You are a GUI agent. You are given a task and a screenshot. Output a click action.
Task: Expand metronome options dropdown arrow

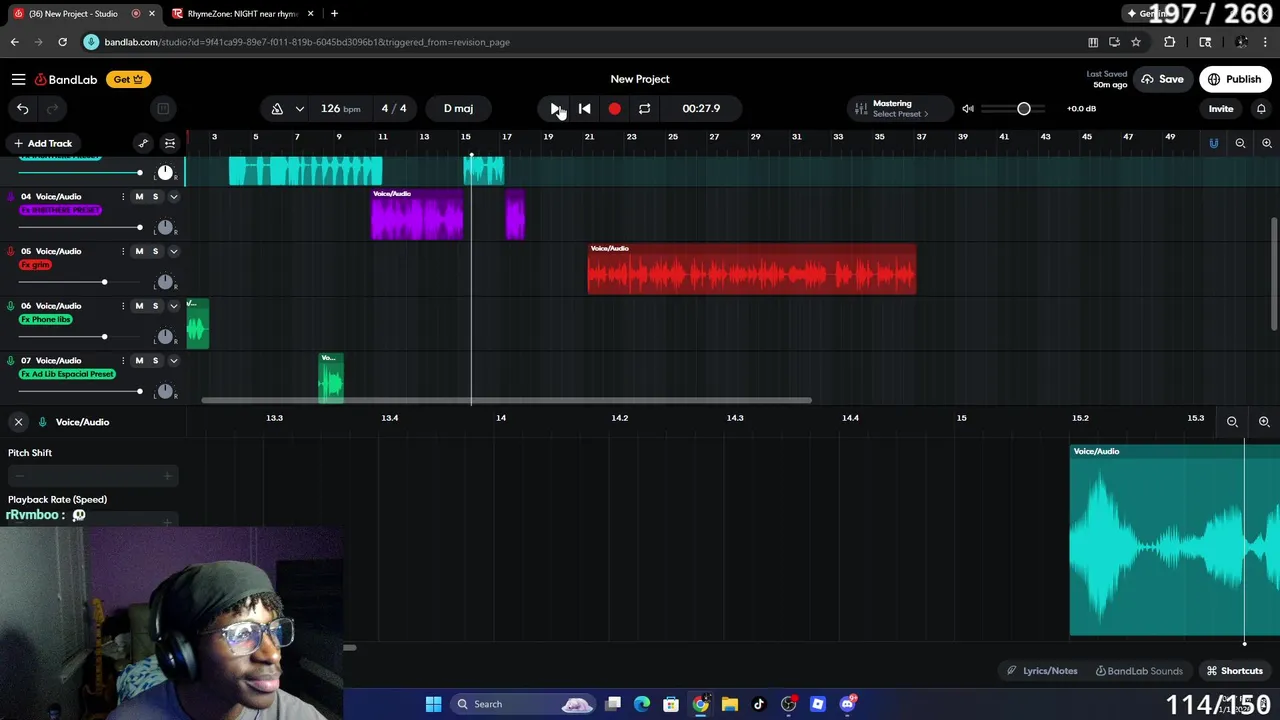(x=299, y=108)
